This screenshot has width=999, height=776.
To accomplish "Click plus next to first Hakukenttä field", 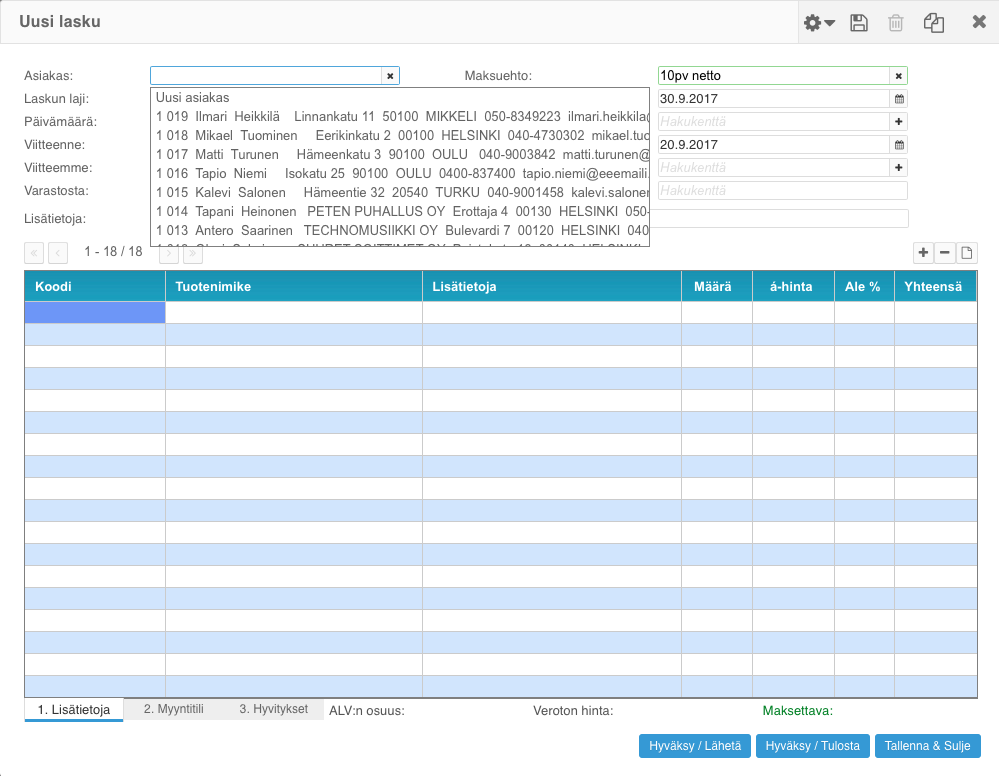I will [899, 122].
